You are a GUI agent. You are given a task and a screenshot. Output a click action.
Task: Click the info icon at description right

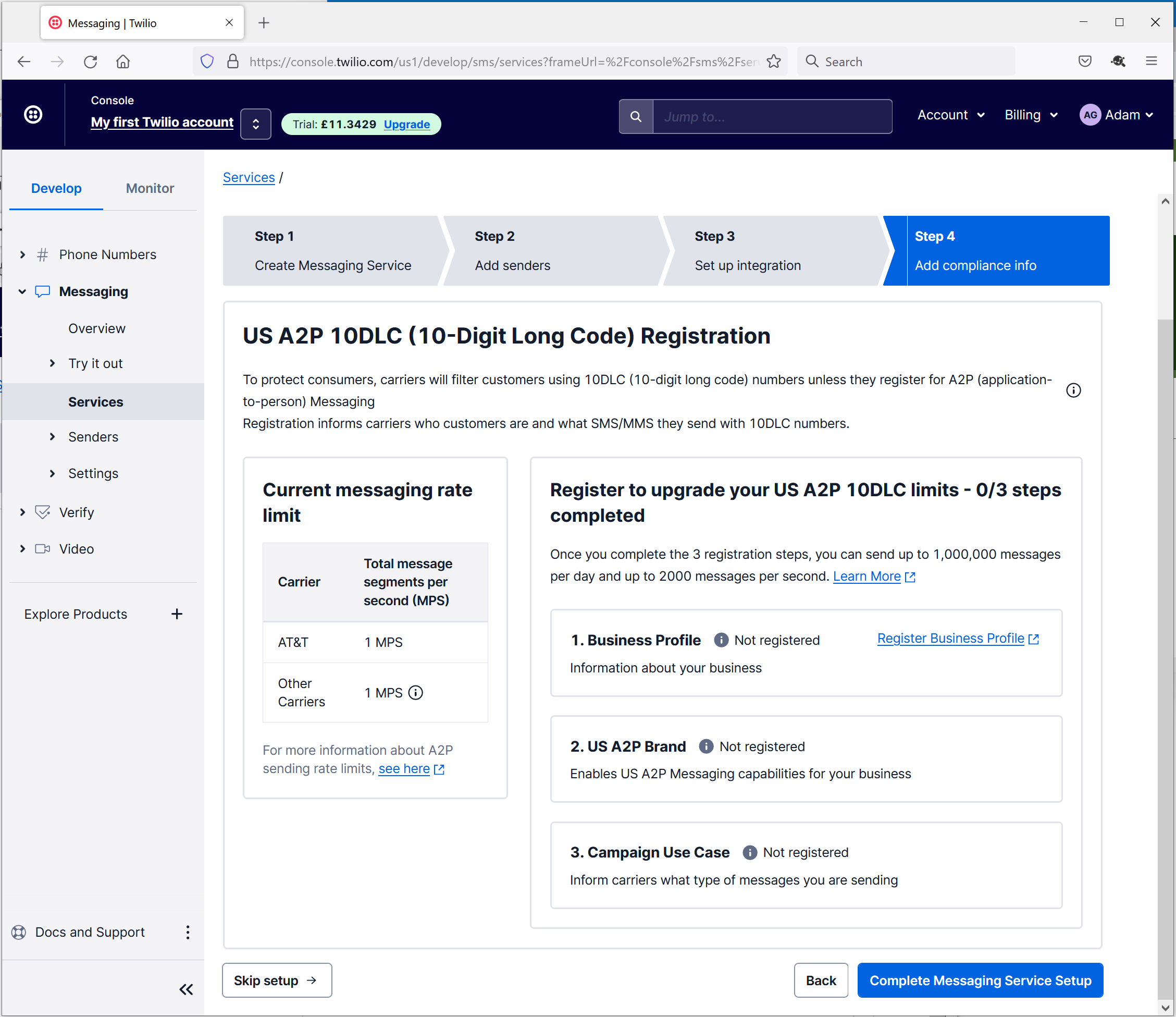pyautogui.click(x=1073, y=390)
